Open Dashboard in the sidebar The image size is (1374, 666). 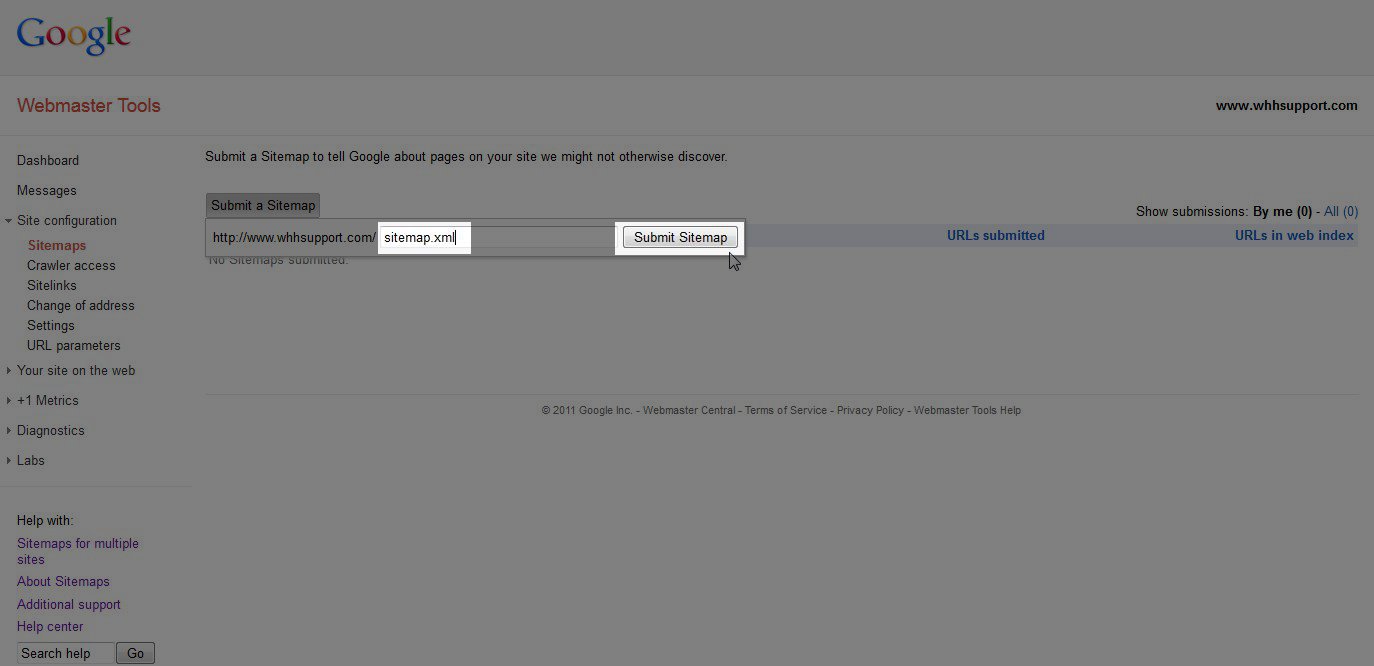click(x=47, y=160)
